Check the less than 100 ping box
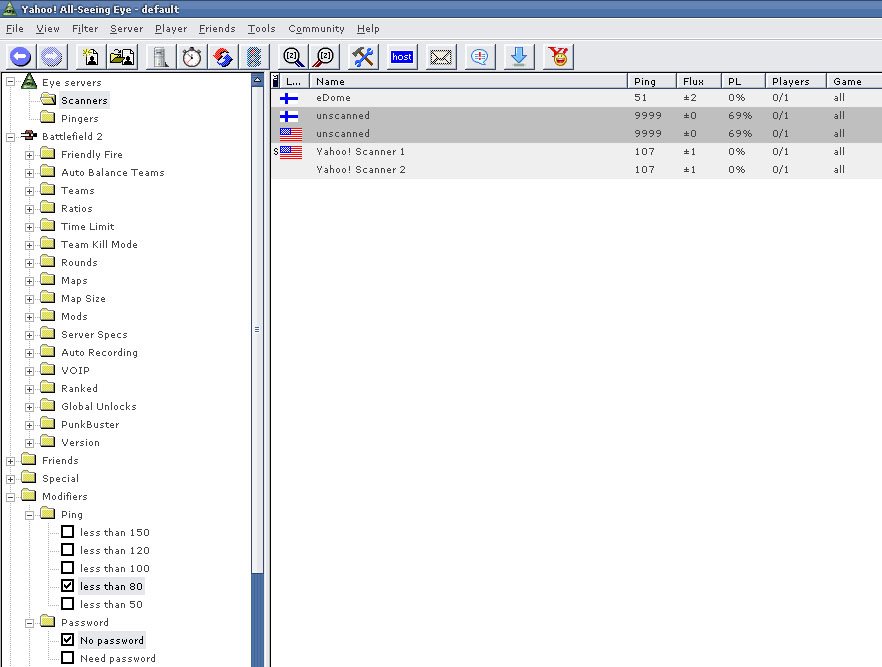 (68, 567)
